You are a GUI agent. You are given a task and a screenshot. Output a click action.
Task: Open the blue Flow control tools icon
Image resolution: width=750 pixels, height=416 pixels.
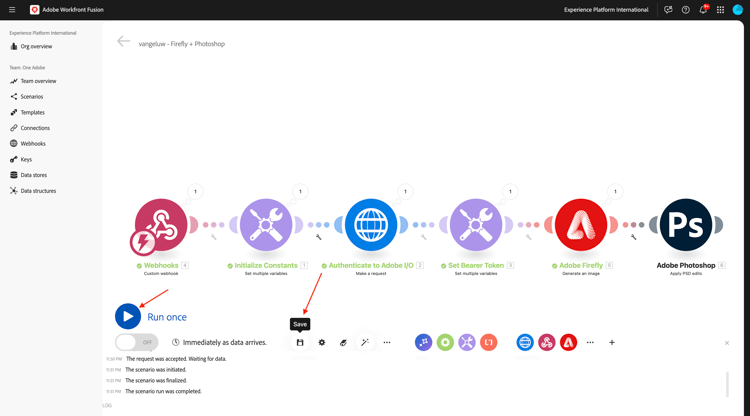tap(423, 342)
